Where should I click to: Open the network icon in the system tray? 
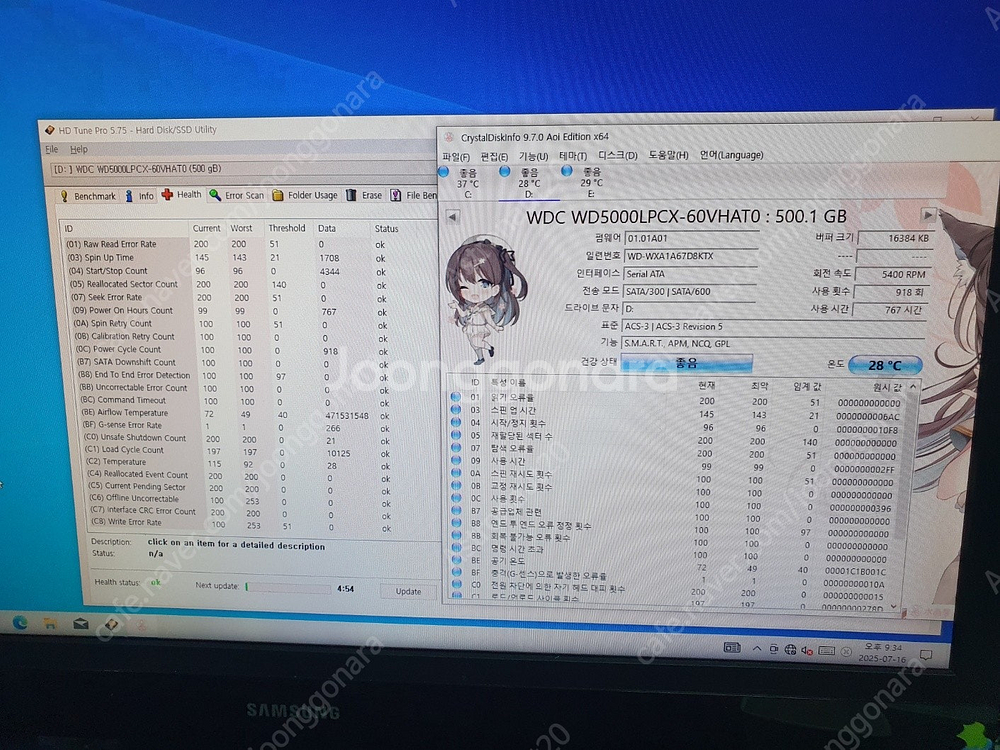click(x=790, y=649)
